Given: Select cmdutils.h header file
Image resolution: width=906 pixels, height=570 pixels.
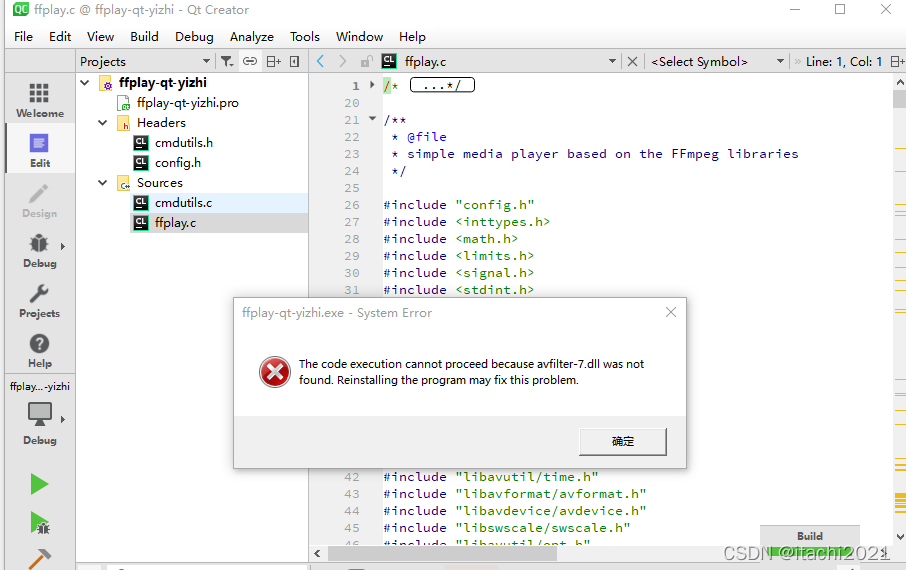Looking at the screenshot, I should pyautogui.click(x=184, y=143).
